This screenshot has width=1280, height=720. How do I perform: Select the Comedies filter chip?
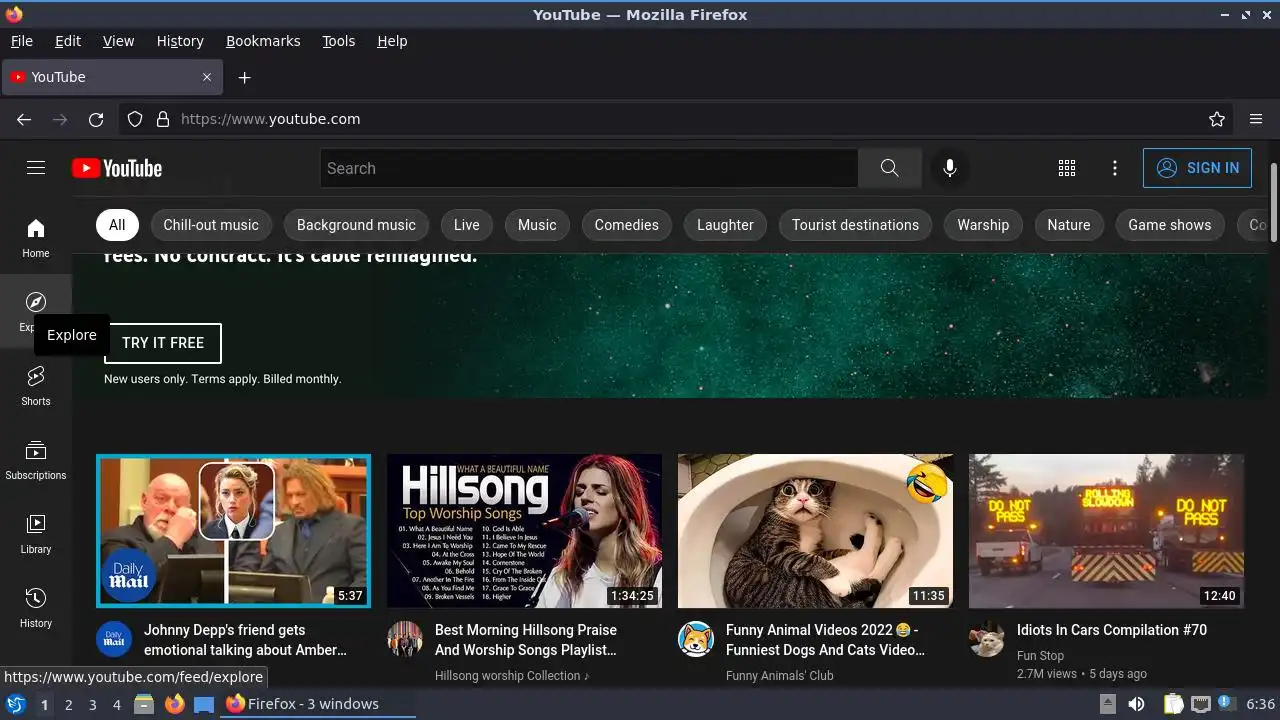pos(627,225)
